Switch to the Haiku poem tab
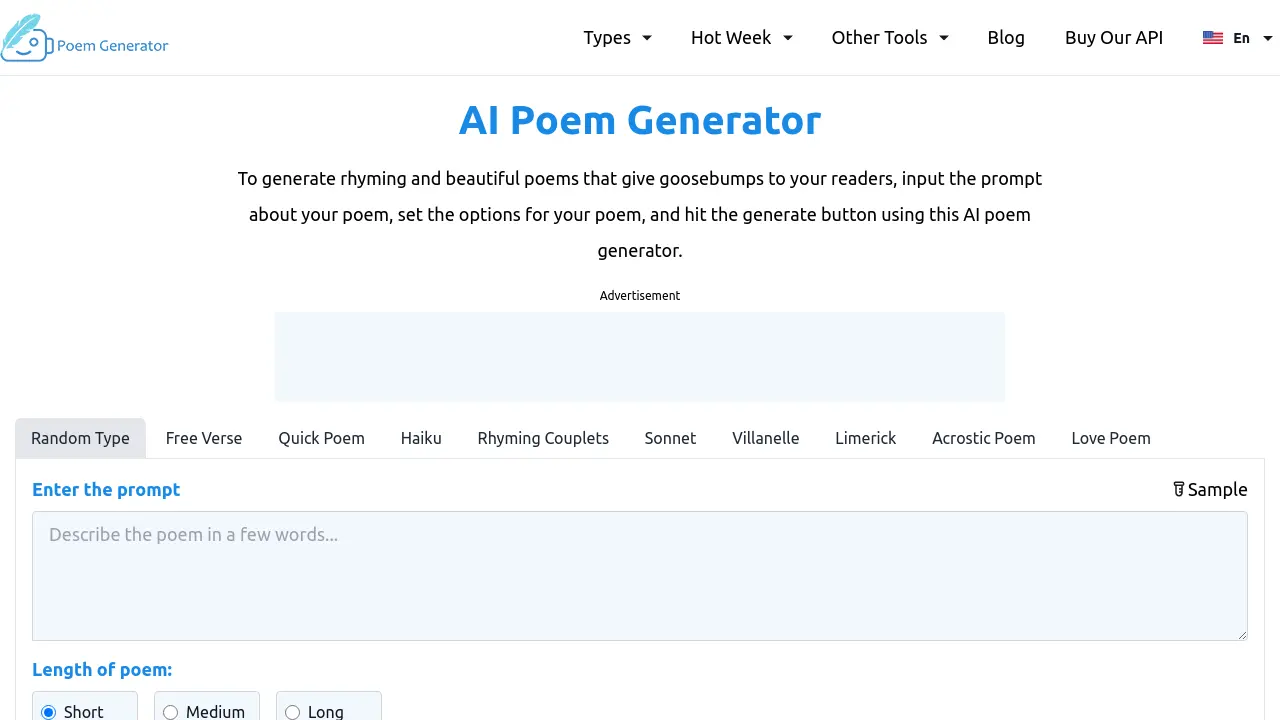Screen dimensions: 1280x720 [x=421, y=438]
